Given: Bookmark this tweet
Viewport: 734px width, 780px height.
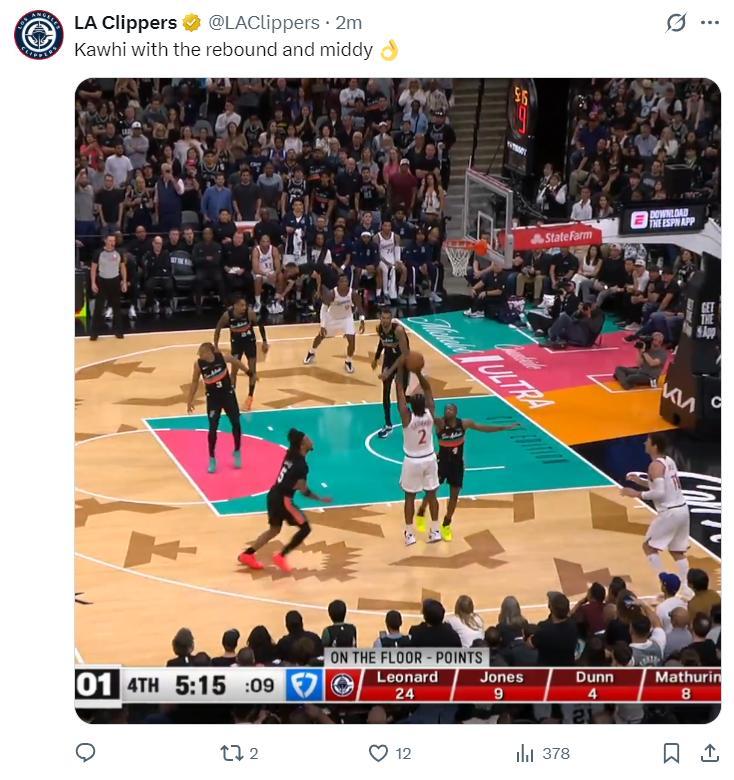Looking at the screenshot, I should 671,753.
